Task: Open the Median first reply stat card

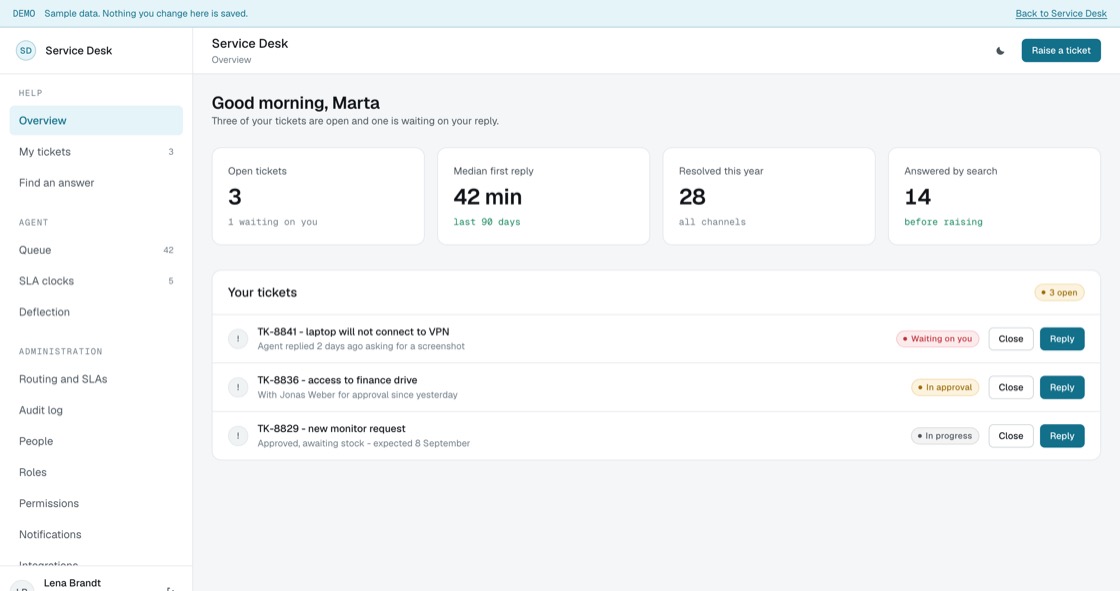Action: point(544,197)
